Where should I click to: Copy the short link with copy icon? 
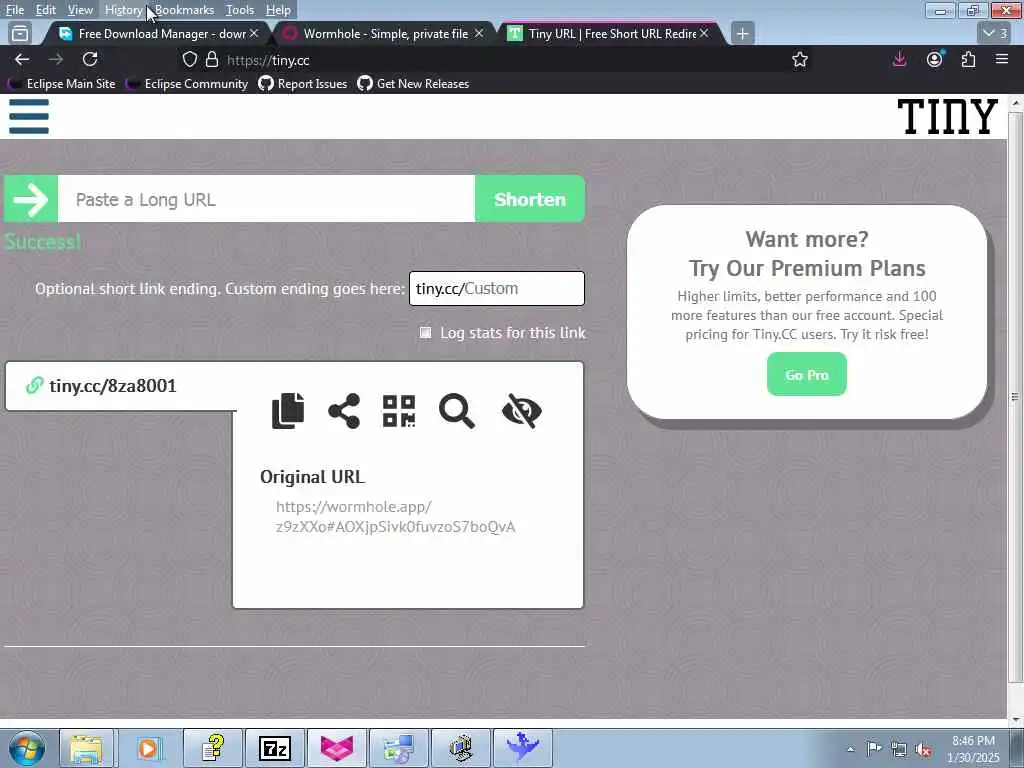[288, 411]
